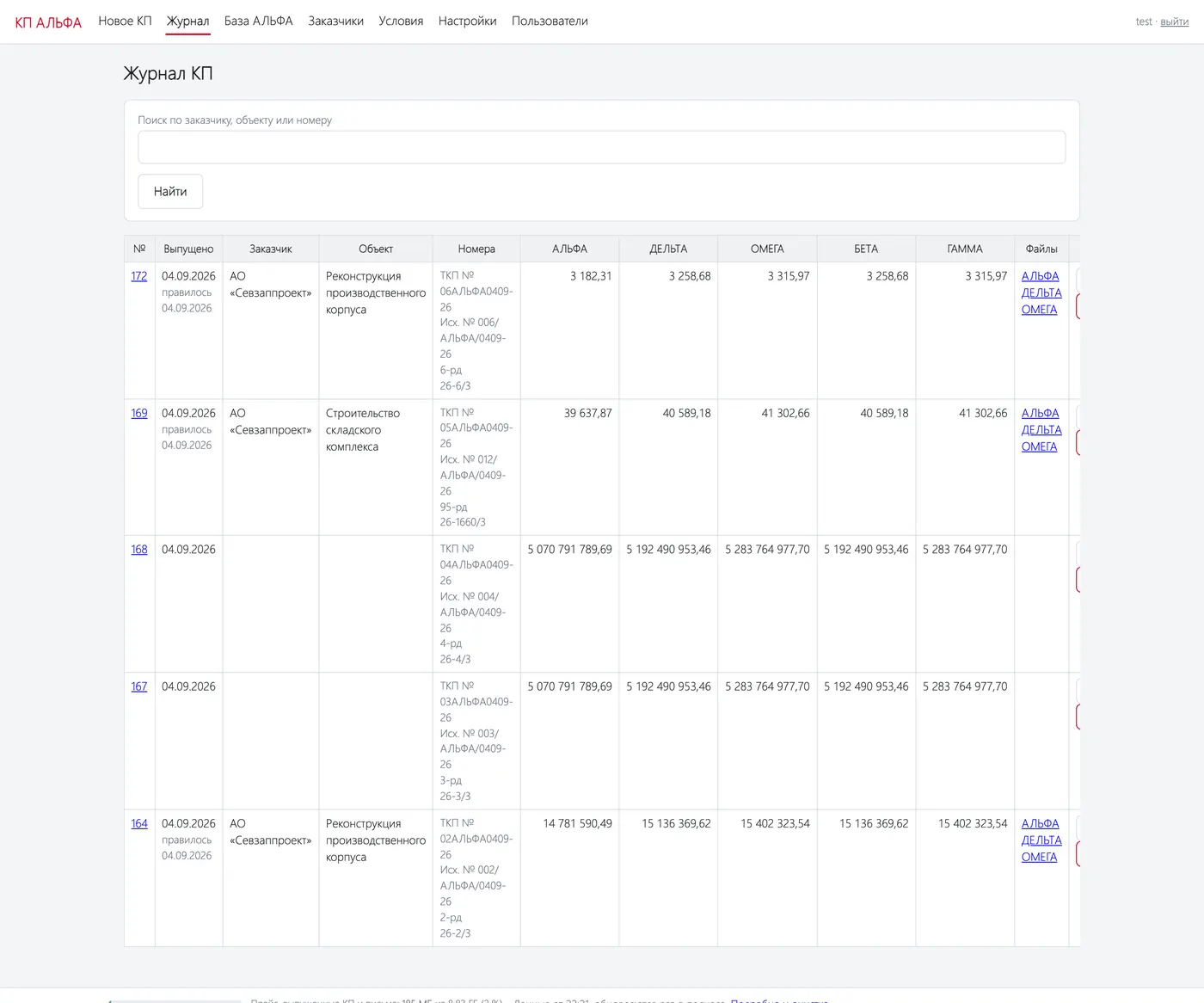This screenshot has height=1003, width=1204.
Task: Click the выйти logout link
Action: pos(1174,22)
